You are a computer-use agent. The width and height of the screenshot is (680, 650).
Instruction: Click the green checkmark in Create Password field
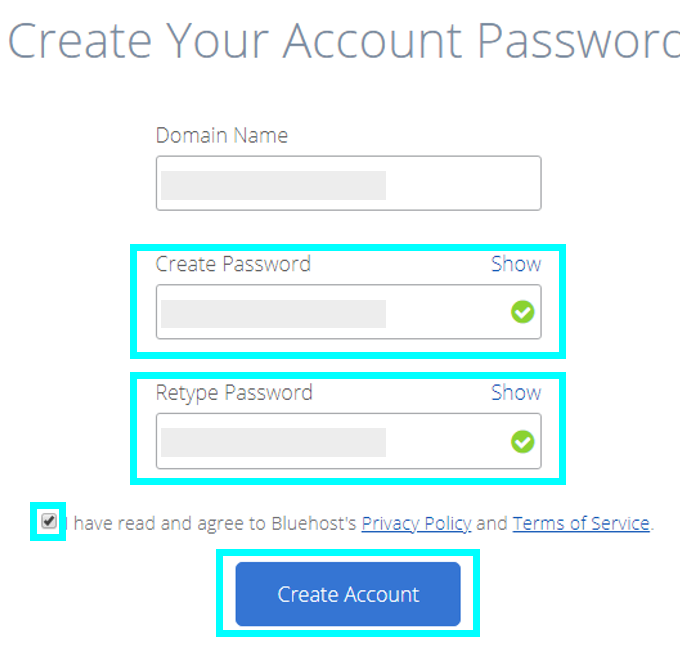pos(523,312)
